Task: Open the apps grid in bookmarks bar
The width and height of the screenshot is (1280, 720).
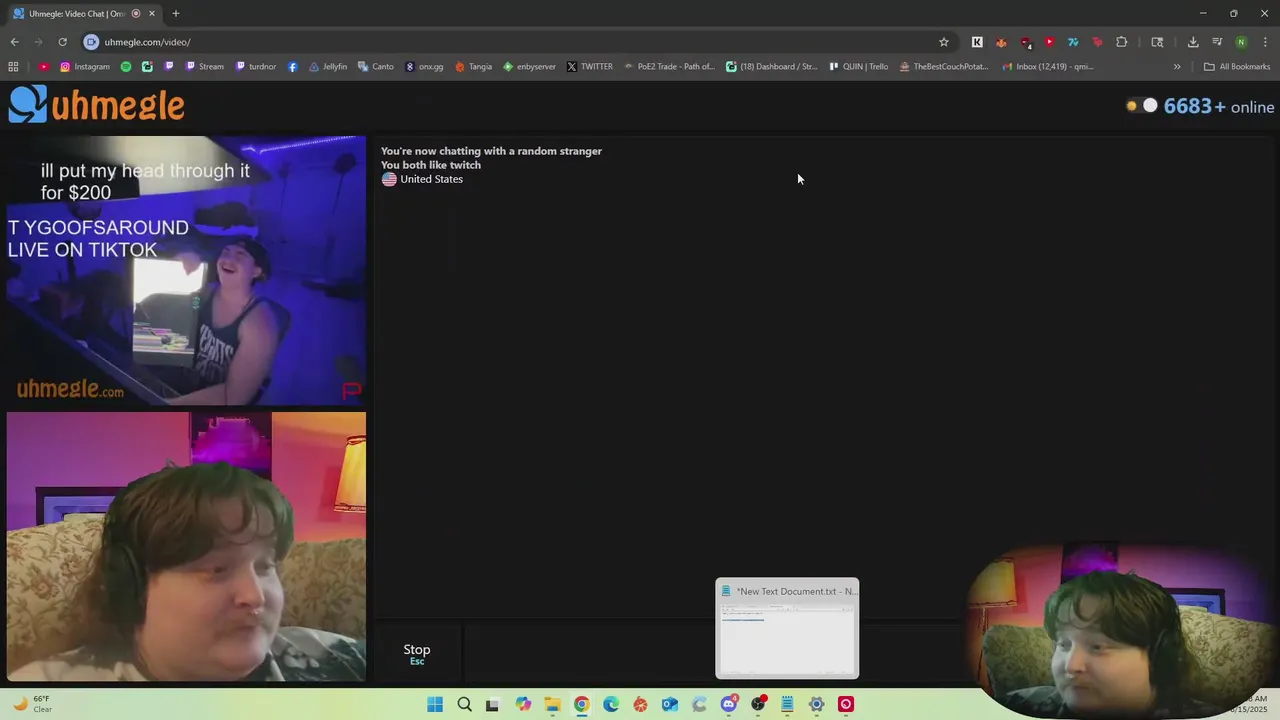Action: (x=13, y=67)
